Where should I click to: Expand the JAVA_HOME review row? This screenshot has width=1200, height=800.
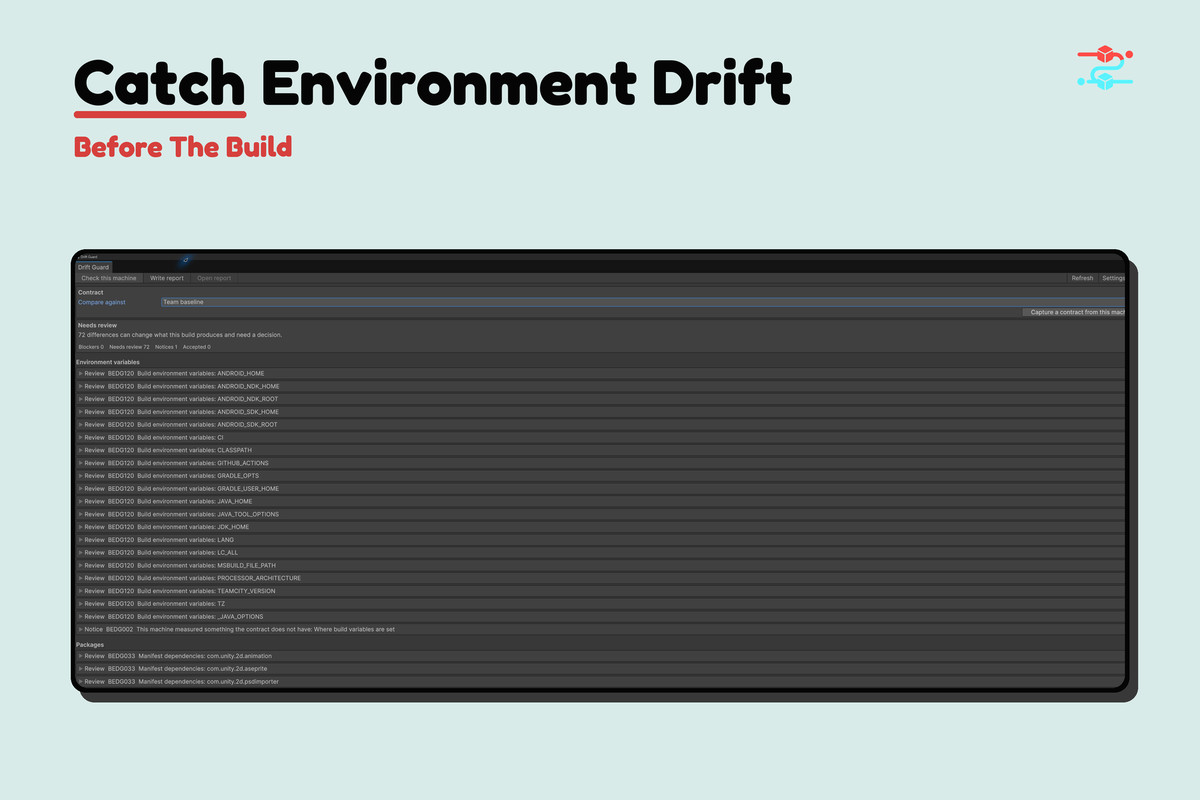coord(601,501)
